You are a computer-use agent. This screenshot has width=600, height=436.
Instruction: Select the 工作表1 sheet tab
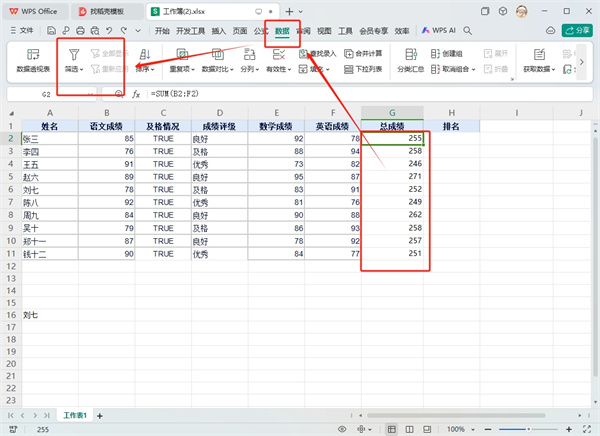coord(75,416)
